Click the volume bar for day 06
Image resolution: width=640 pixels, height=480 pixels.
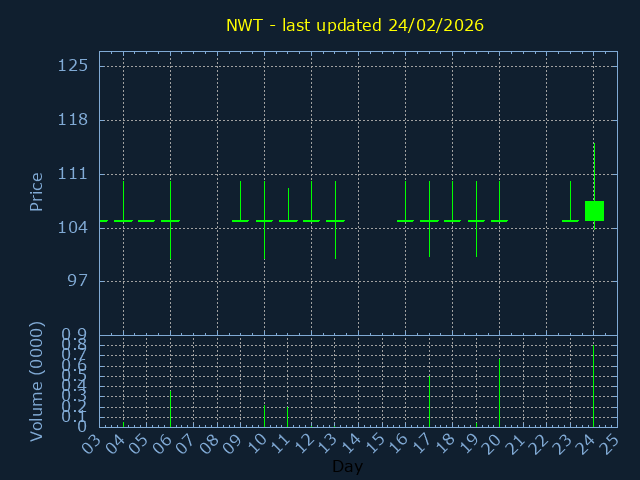pyautogui.click(x=170, y=408)
